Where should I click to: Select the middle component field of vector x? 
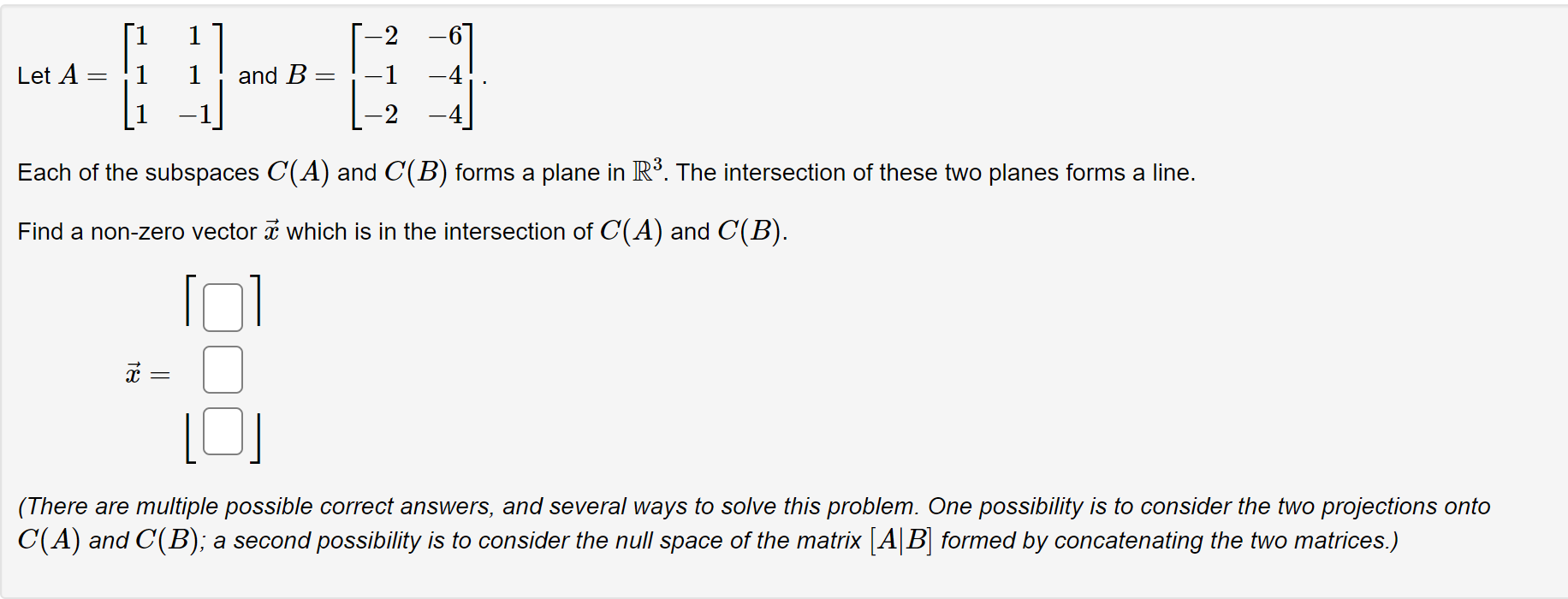coord(221,370)
